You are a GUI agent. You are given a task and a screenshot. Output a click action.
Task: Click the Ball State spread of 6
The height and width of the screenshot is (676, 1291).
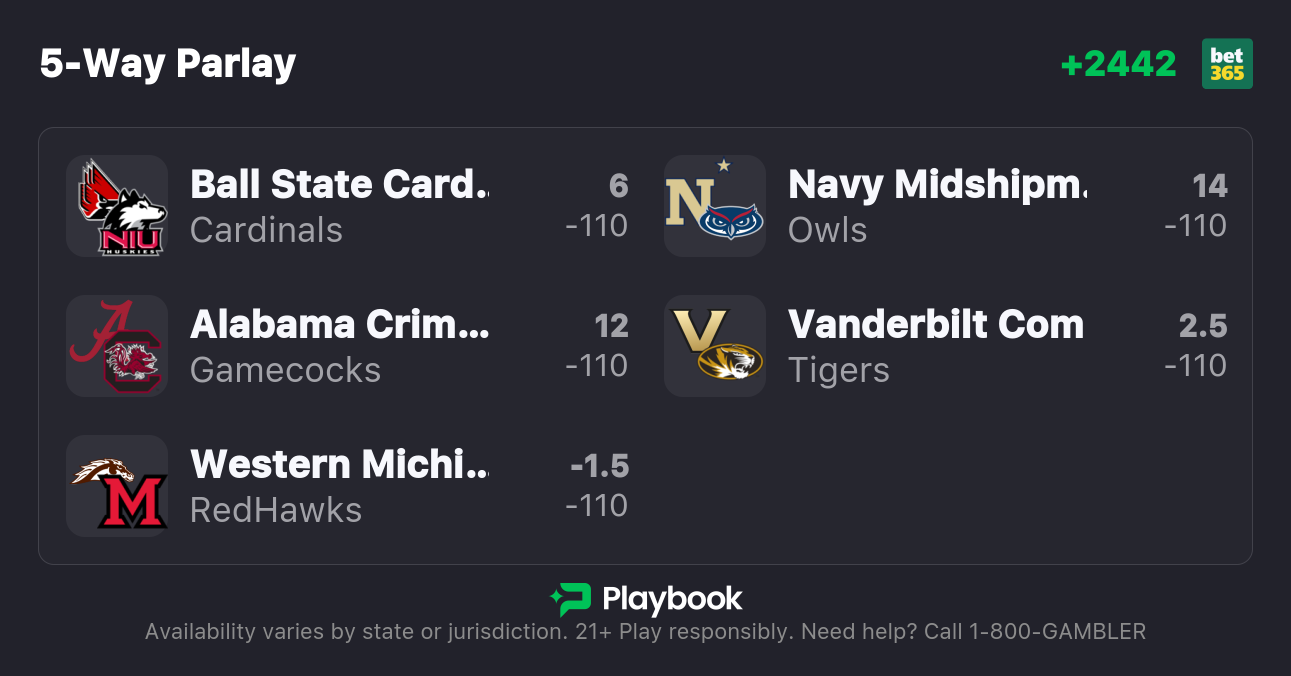tap(618, 186)
